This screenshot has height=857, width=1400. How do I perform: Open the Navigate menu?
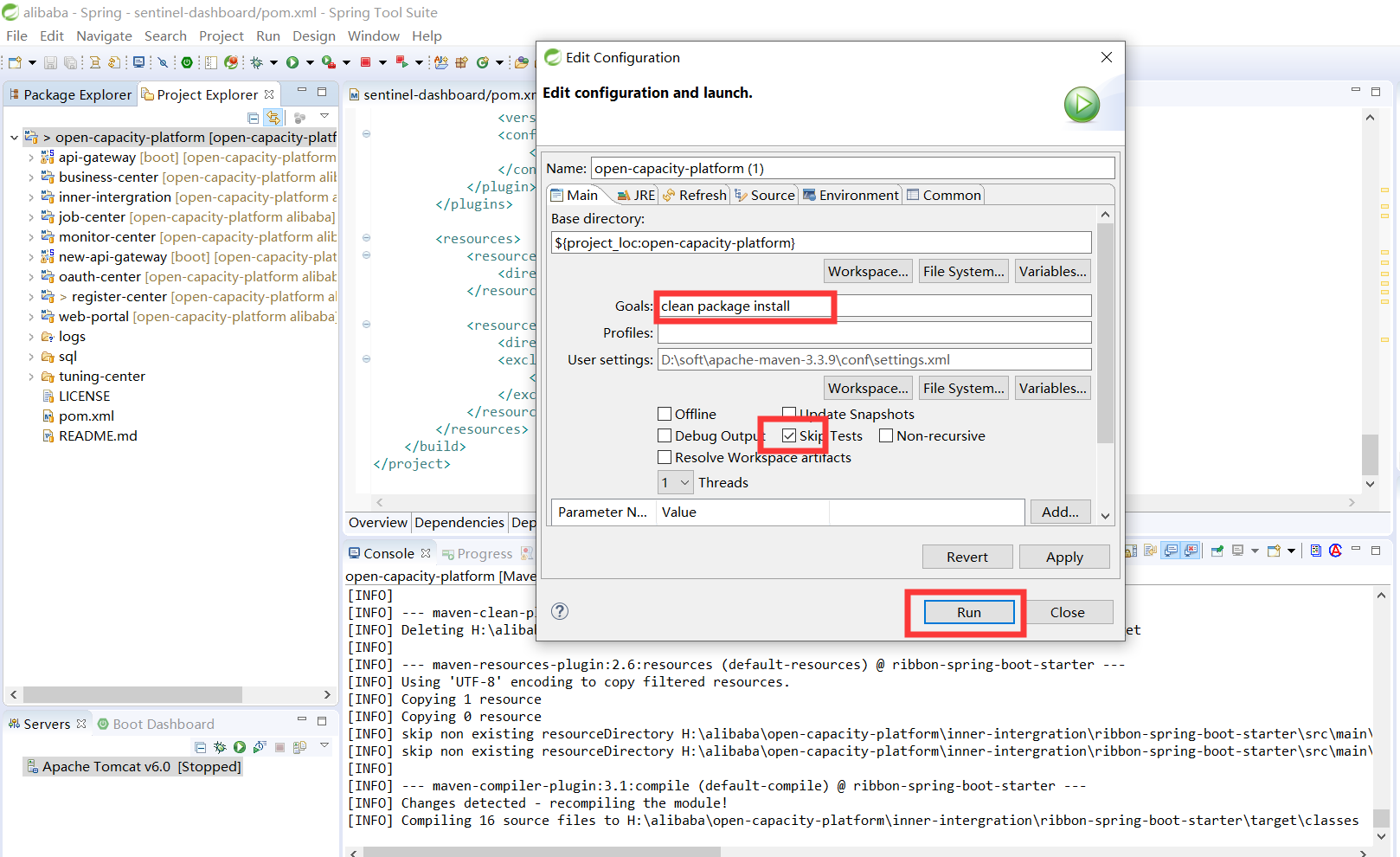click(104, 35)
